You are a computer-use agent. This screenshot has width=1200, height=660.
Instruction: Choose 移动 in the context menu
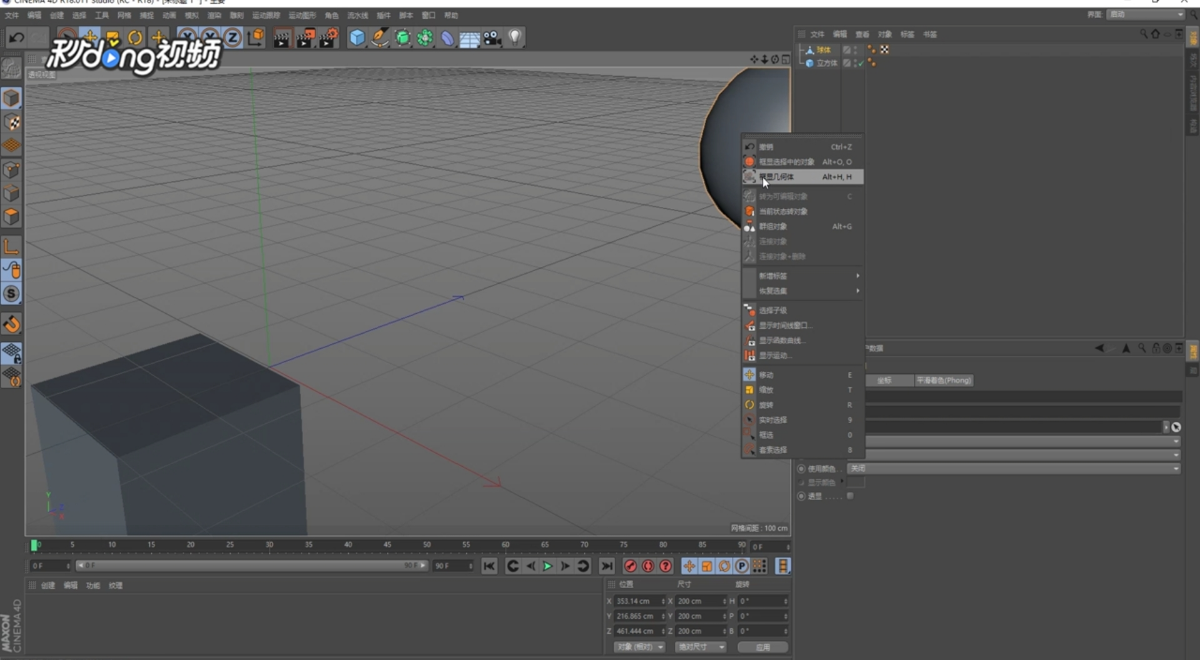(x=803, y=375)
